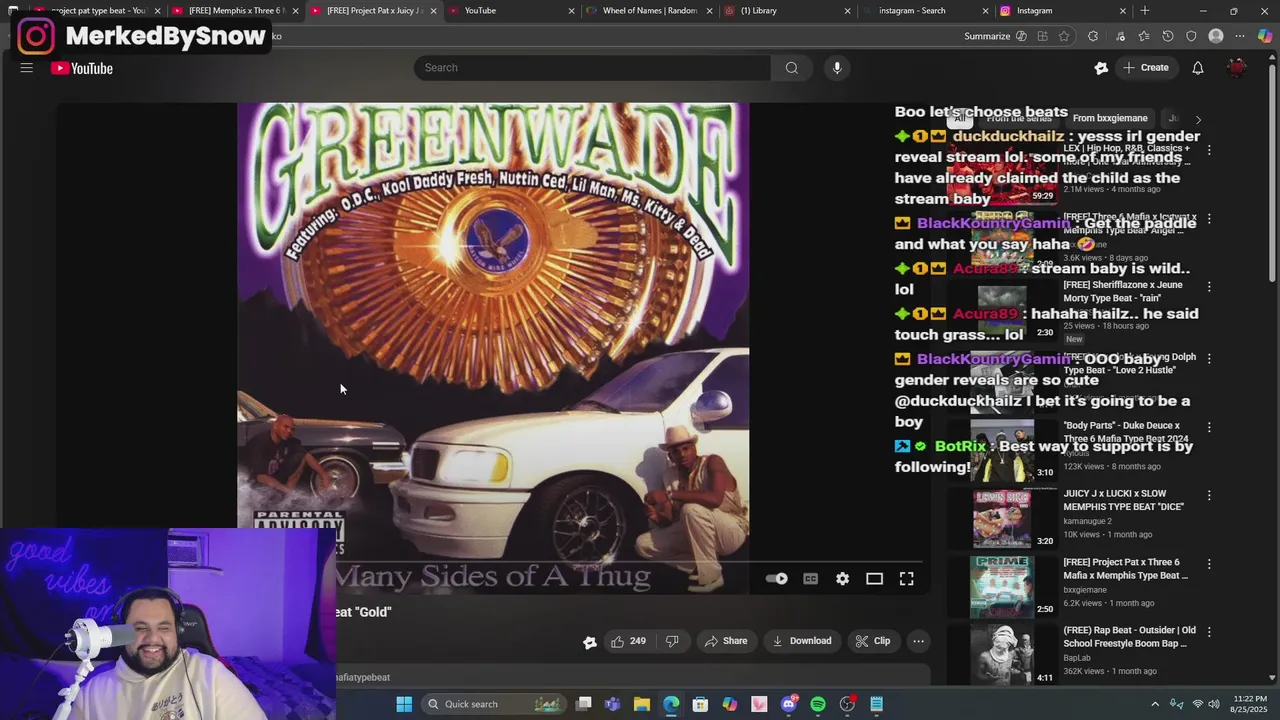Toggle subtitles/closed captions button
This screenshot has width=1280, height=720.
(810, 579)
